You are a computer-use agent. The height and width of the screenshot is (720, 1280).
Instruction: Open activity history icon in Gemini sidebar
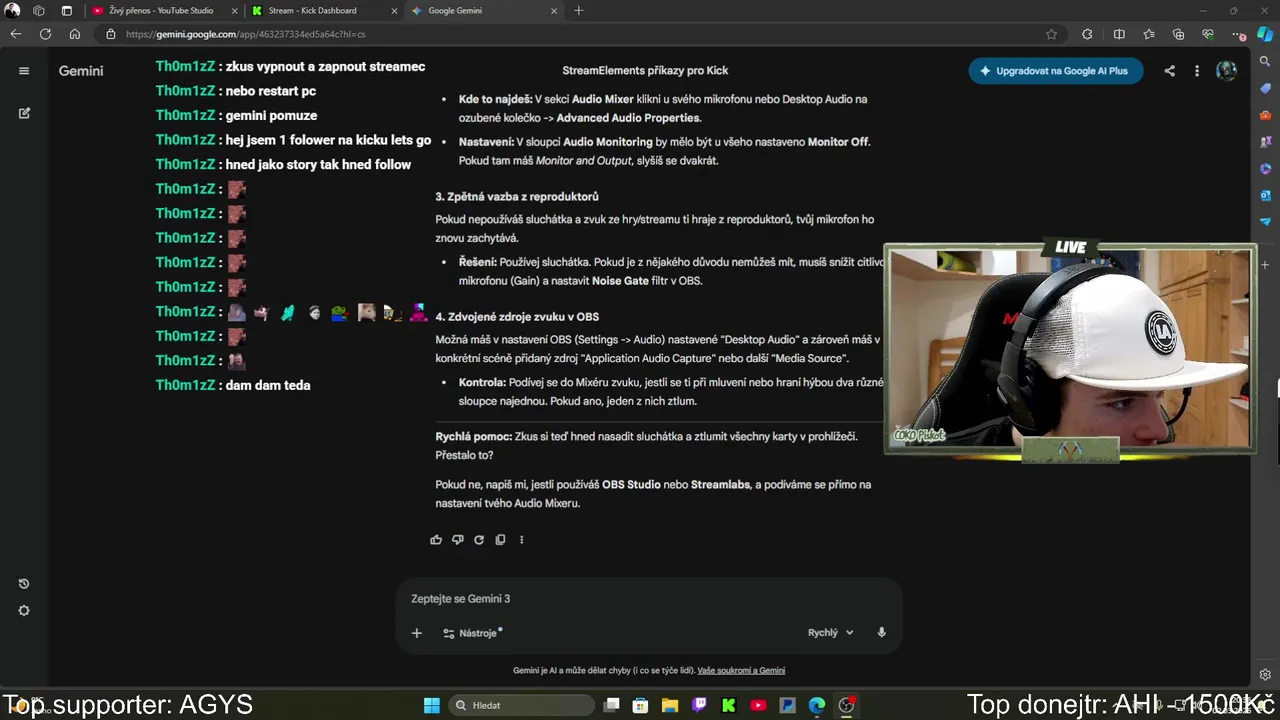click(24, 584)
